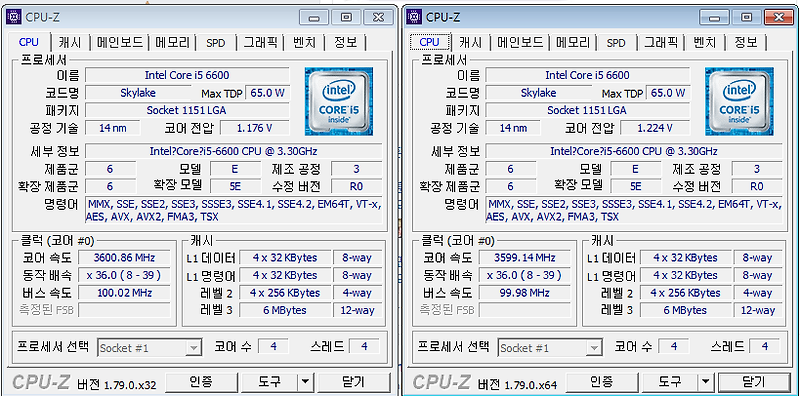Open the SPD tab in the right window
Viewport: 800px width, 396px height.
[x=616, y=43]
